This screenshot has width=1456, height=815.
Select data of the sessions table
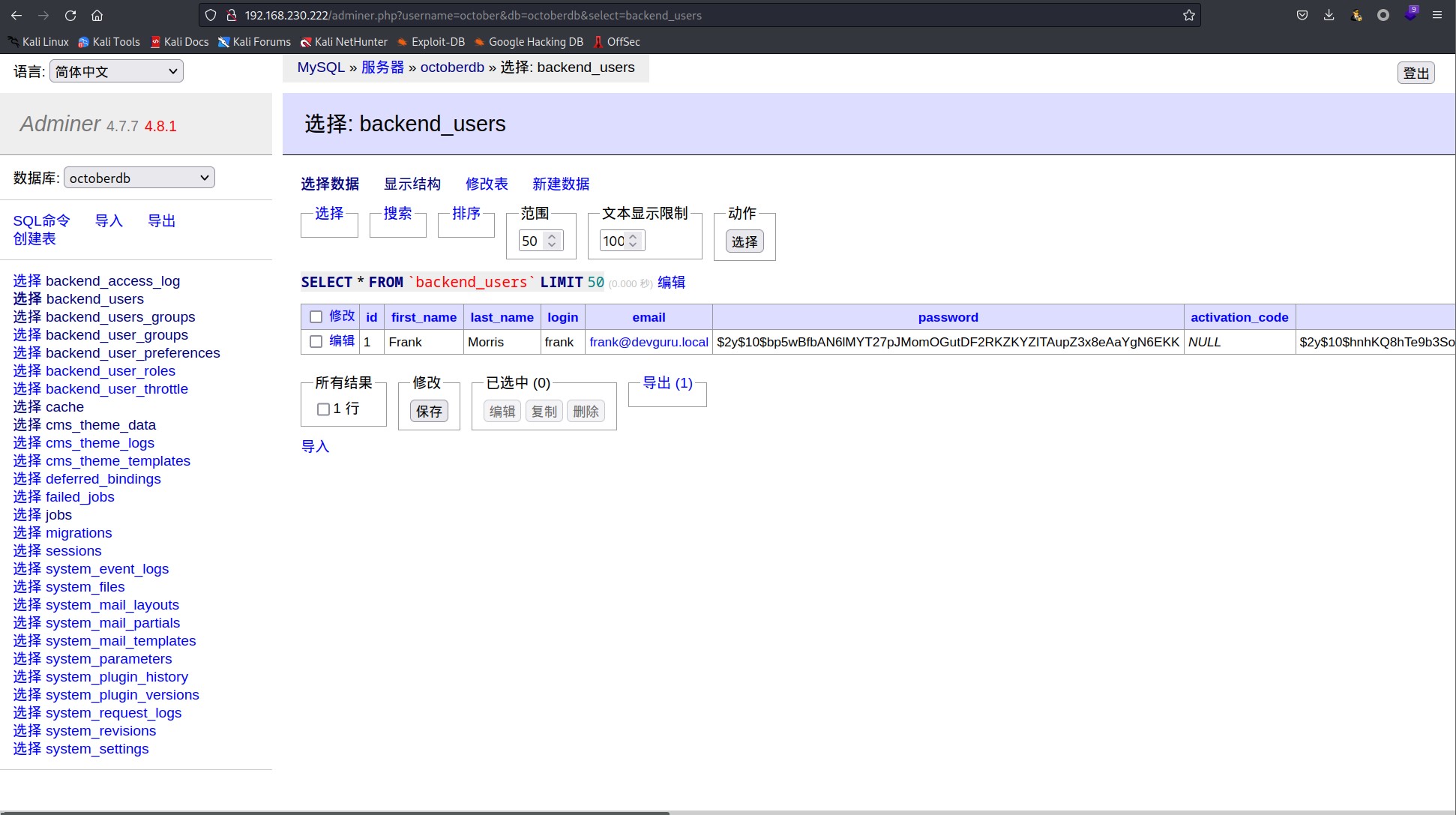coord(27,551)
